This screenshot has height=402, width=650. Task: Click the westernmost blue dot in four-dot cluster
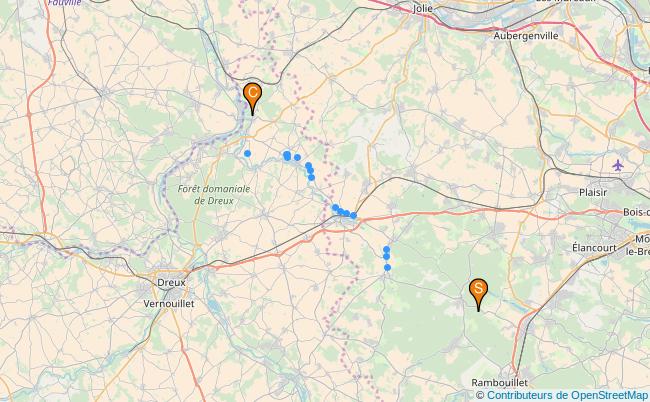click(x=335, y=208)
